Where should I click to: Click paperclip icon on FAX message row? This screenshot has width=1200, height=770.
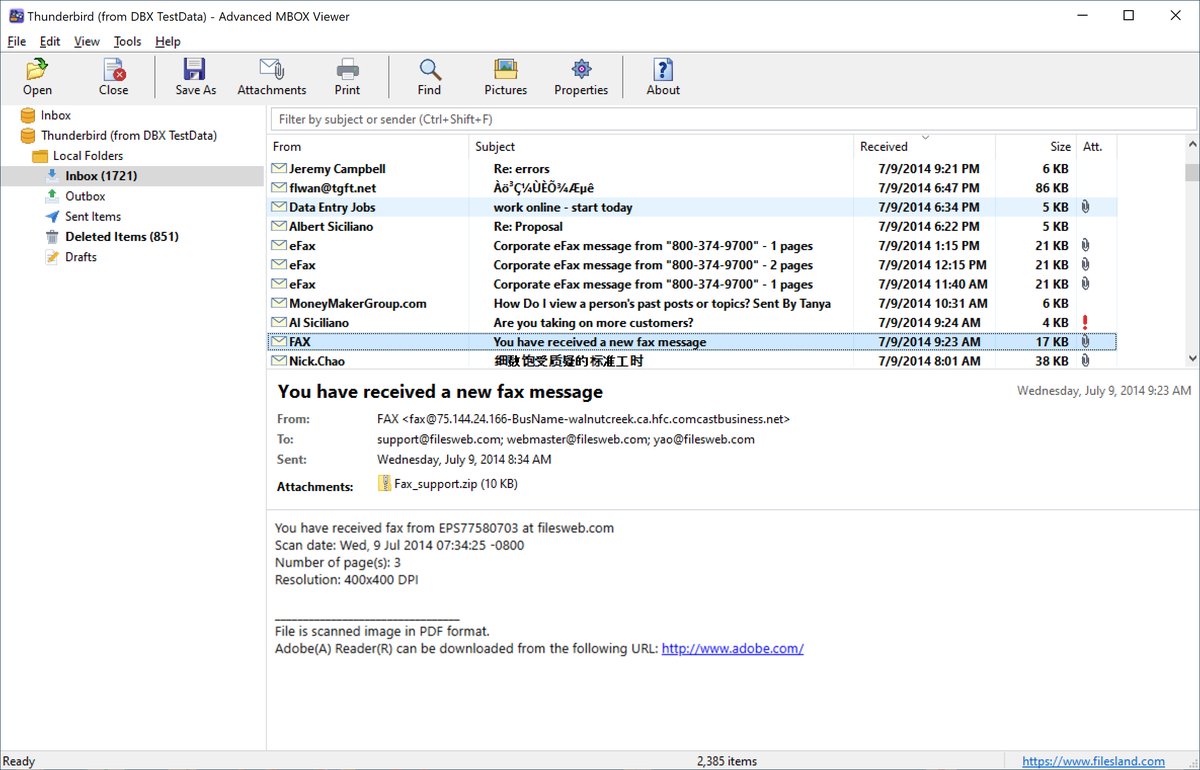tap(1085, 341)
